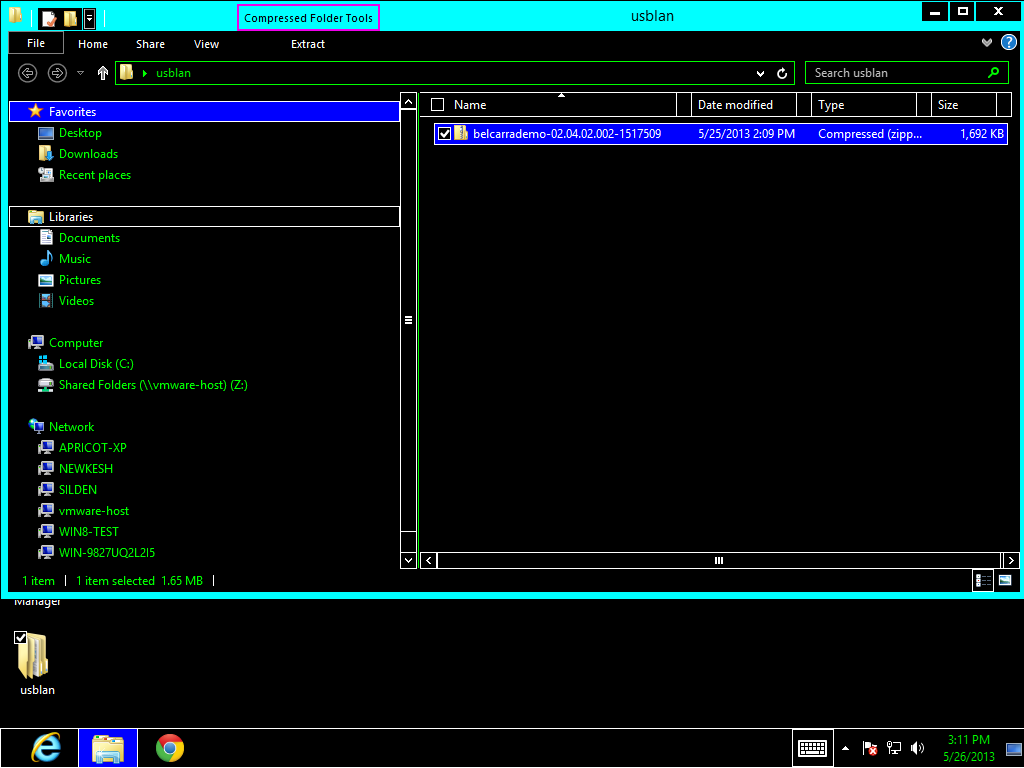
Task: Click the usblan breadcrumb in address bar
Action: point(173,73)
